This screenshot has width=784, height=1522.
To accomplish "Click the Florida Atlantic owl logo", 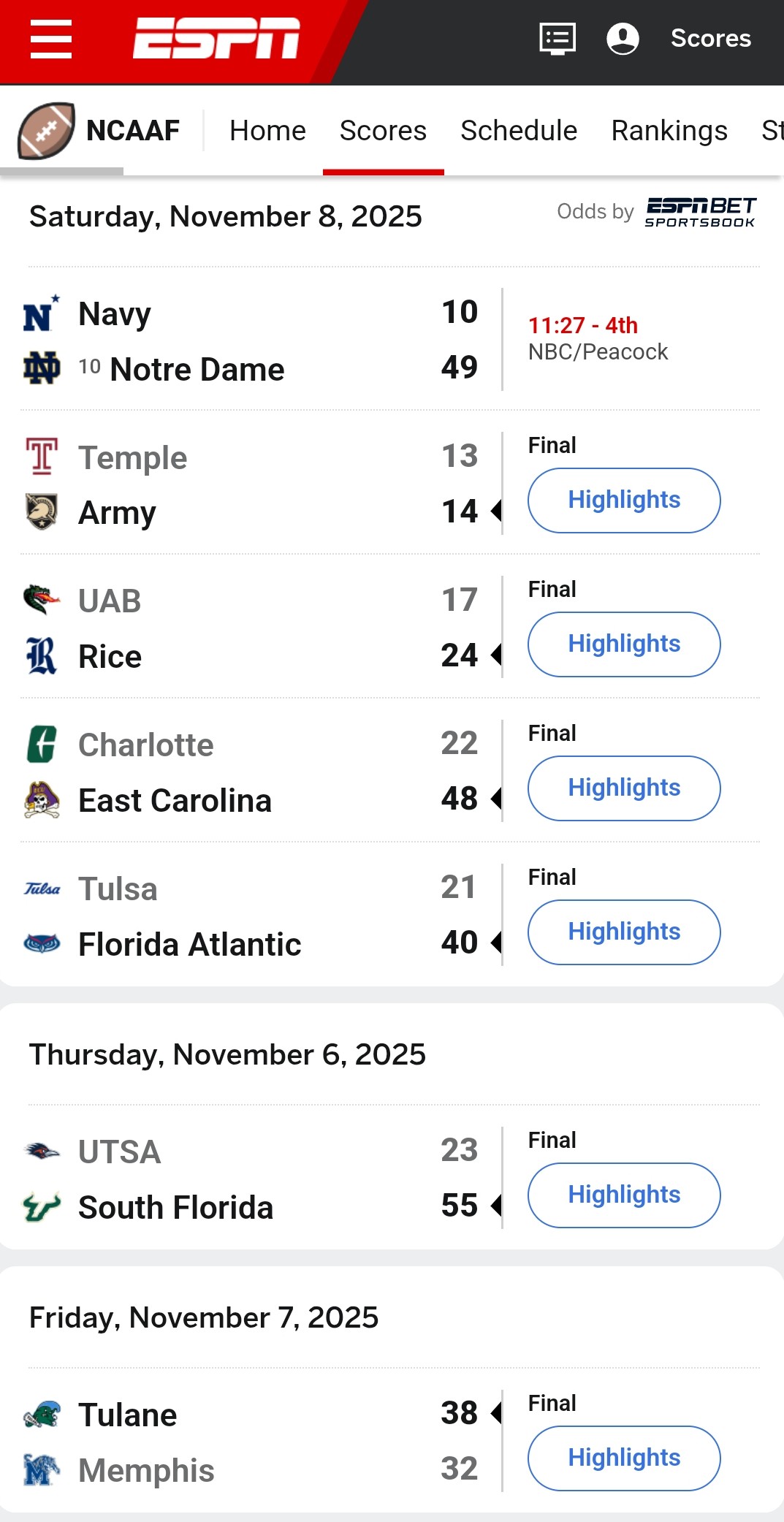I will click(42, 944).
